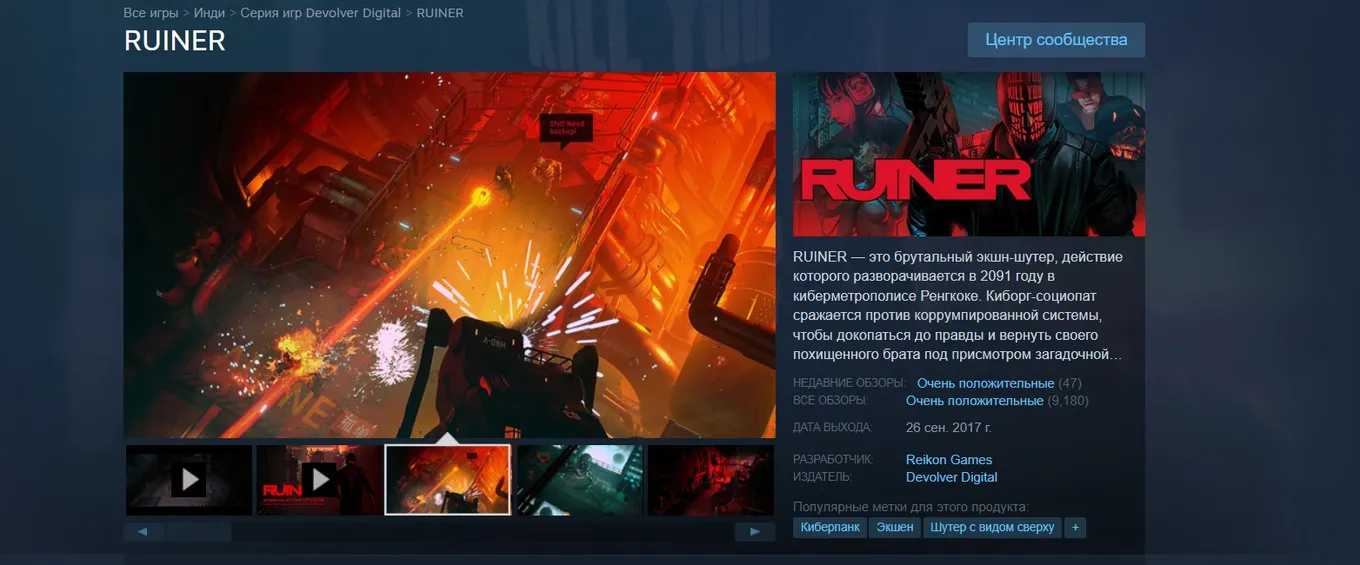The height and width of the screenshot is (565, 1360).
Task: Open the Центр сообщества community hub
Action: point(1056,40)
